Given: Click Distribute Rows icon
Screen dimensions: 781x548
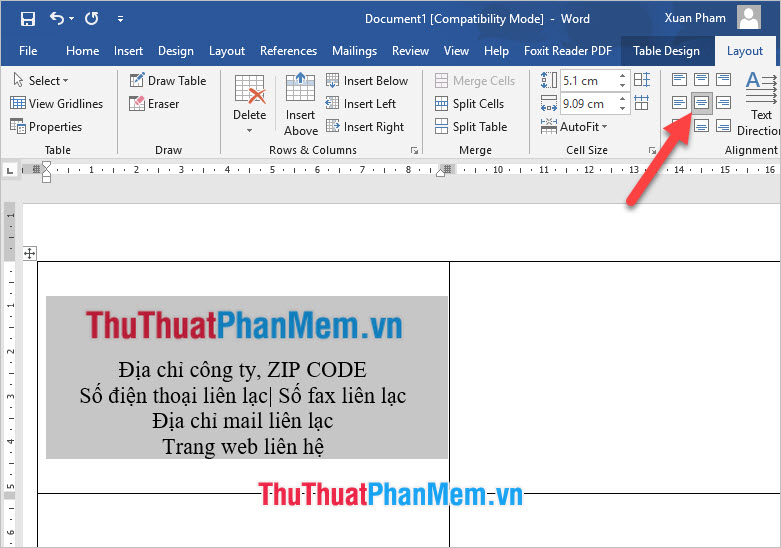Looking at the screenshot, I should pos(642,80).
